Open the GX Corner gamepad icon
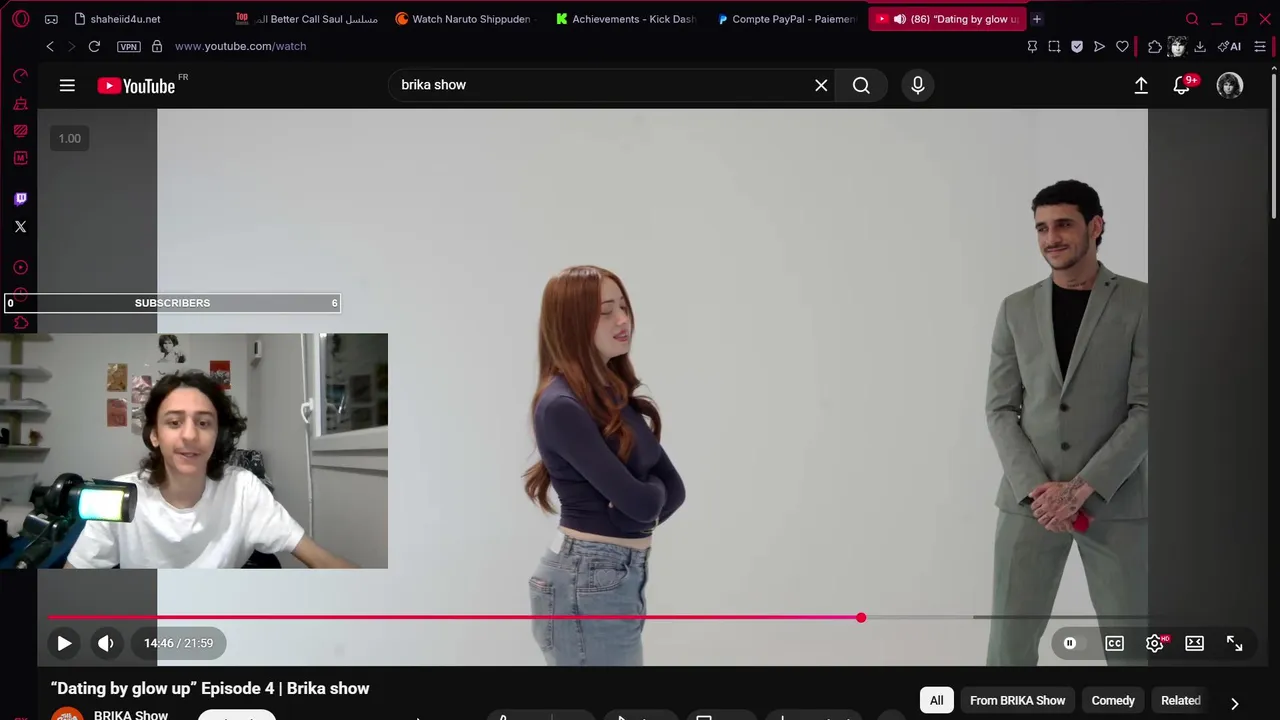 click(x=51, y=19)
